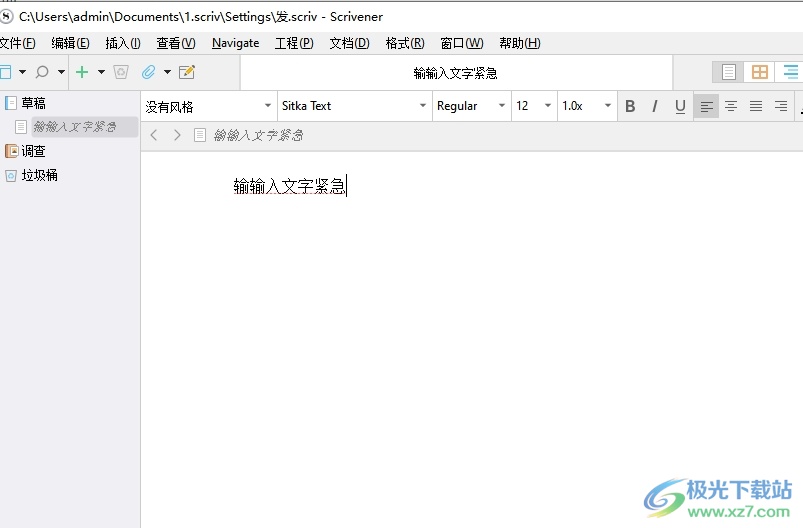Click the search magnifier icon

pos(42,72)
